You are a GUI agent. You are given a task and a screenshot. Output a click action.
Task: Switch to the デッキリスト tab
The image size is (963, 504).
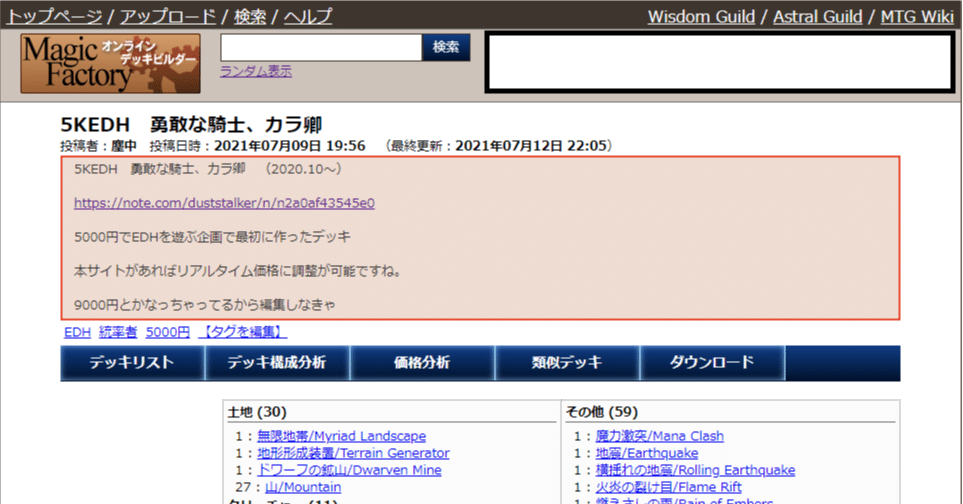(132, 363)
